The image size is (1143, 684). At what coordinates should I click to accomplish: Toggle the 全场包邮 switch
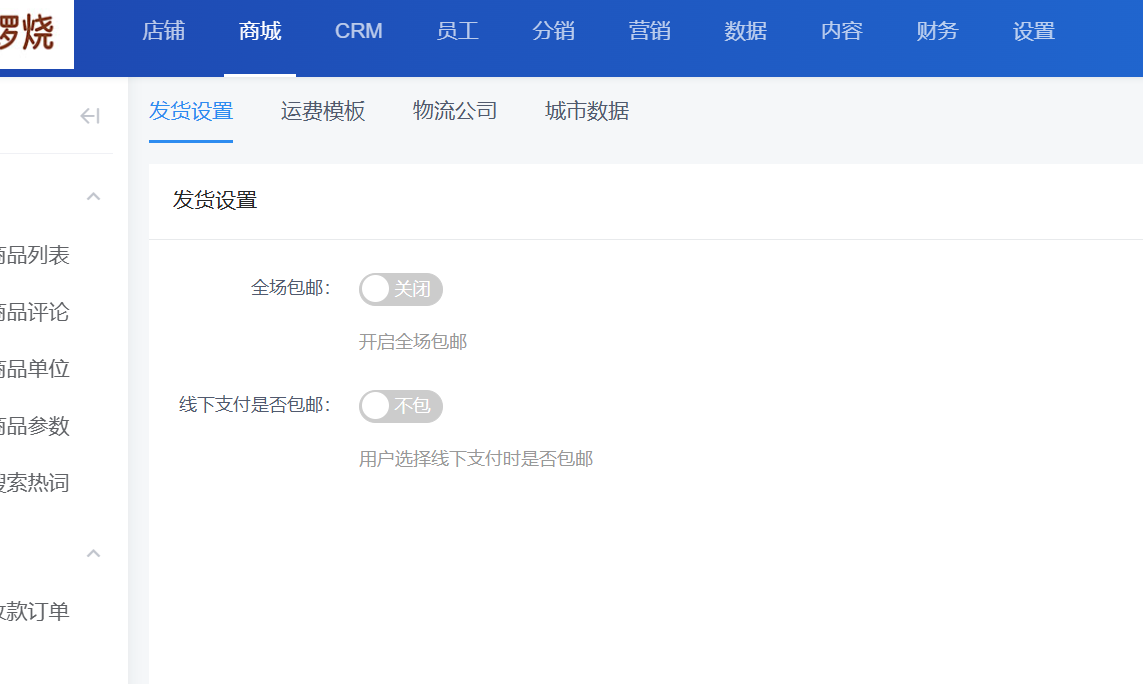pos(400,289)
